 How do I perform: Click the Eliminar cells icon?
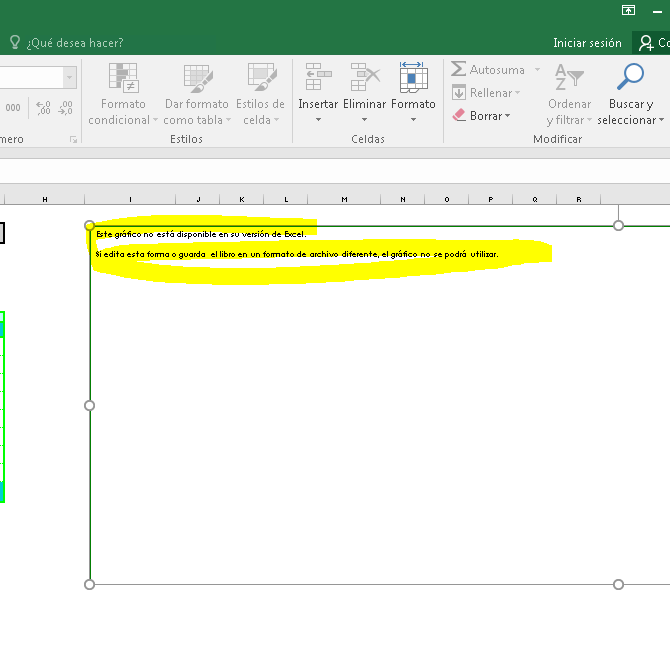coord(364,77)
